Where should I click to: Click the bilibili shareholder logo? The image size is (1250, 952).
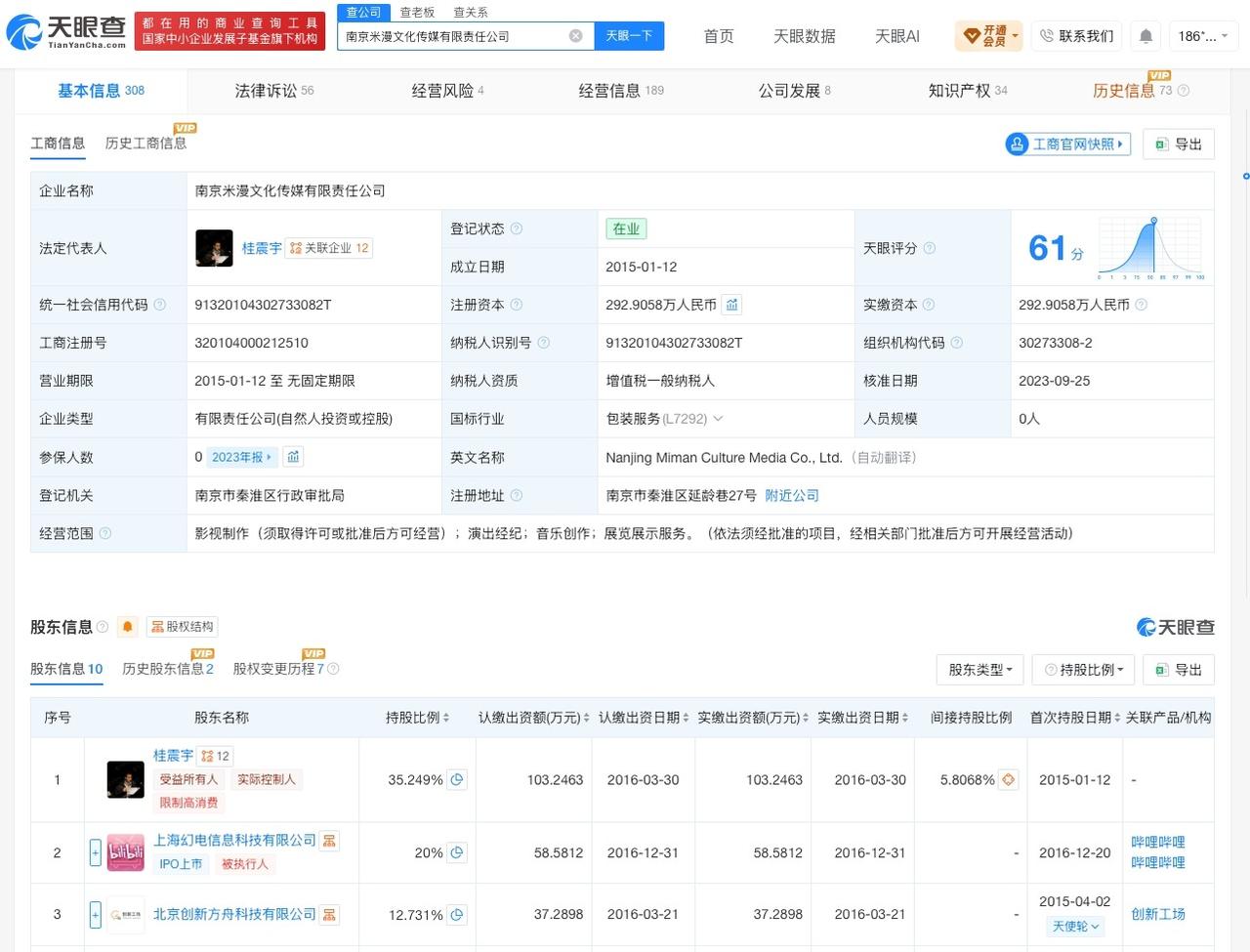click(125, 852)
